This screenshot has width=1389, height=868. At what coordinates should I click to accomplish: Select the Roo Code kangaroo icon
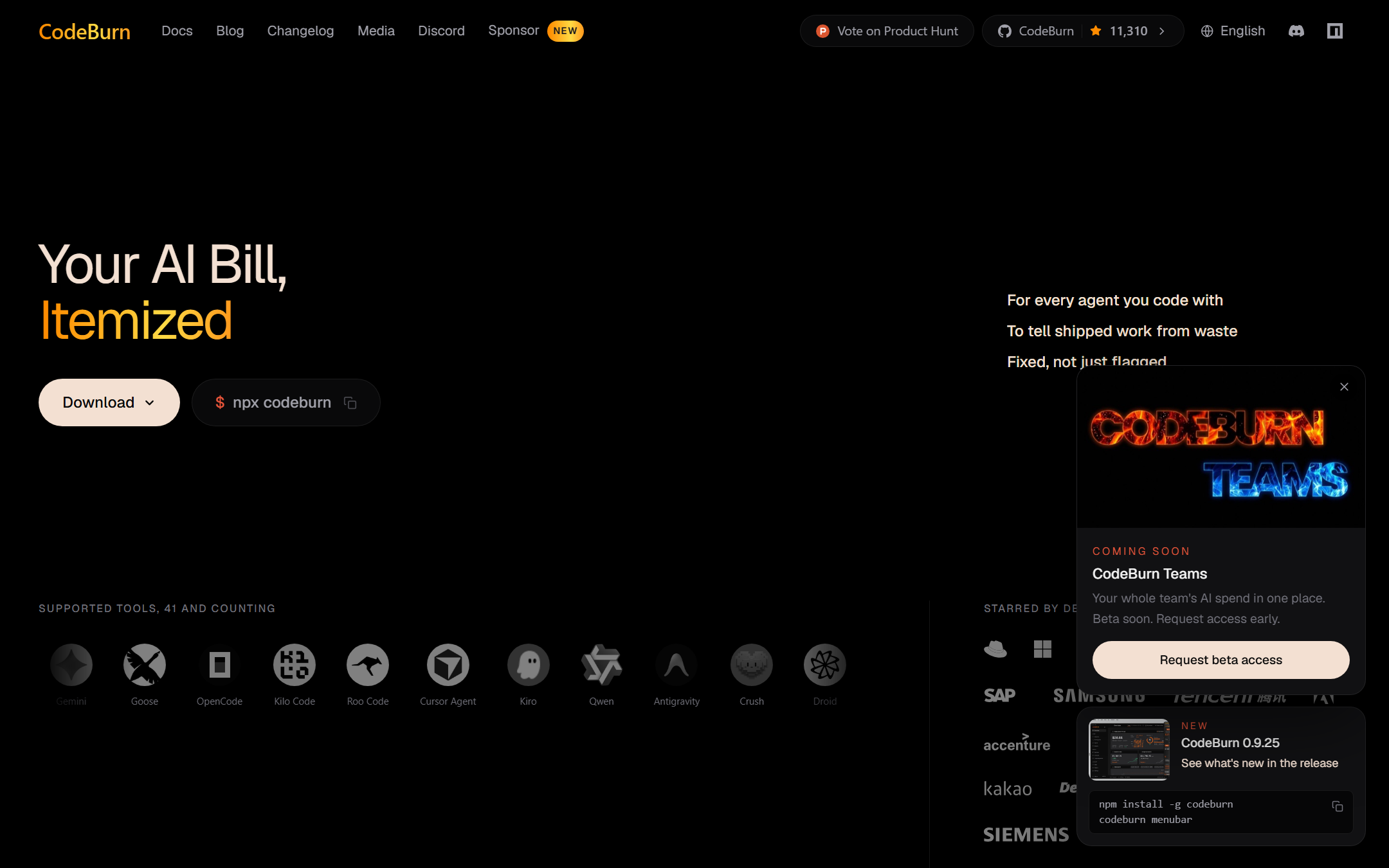tap(368, 665)
